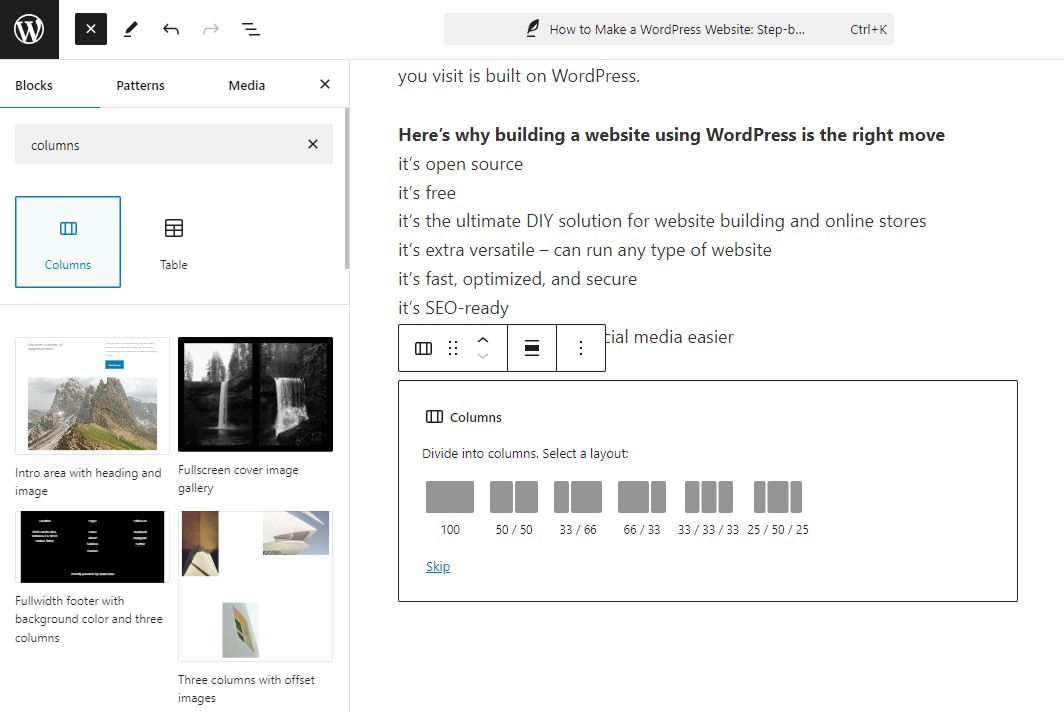The height and width of the screenshot is (712, 1064).
Task: Click the "it's extra versatile" line
Action: [584, 250]
